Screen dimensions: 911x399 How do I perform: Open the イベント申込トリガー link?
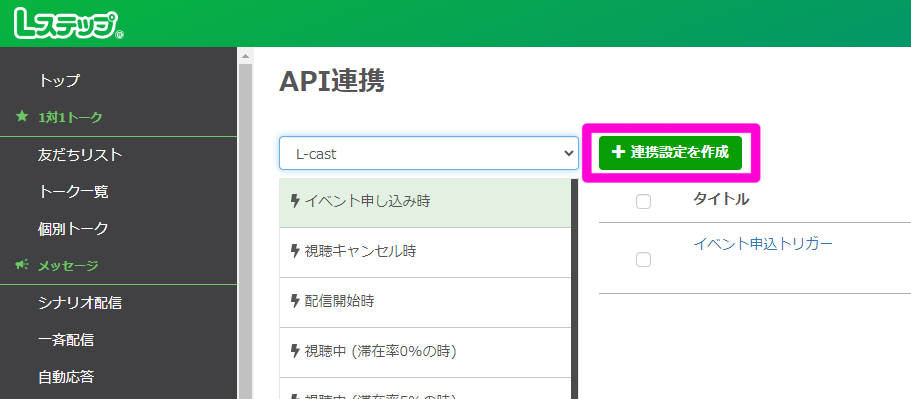(763, 244)
